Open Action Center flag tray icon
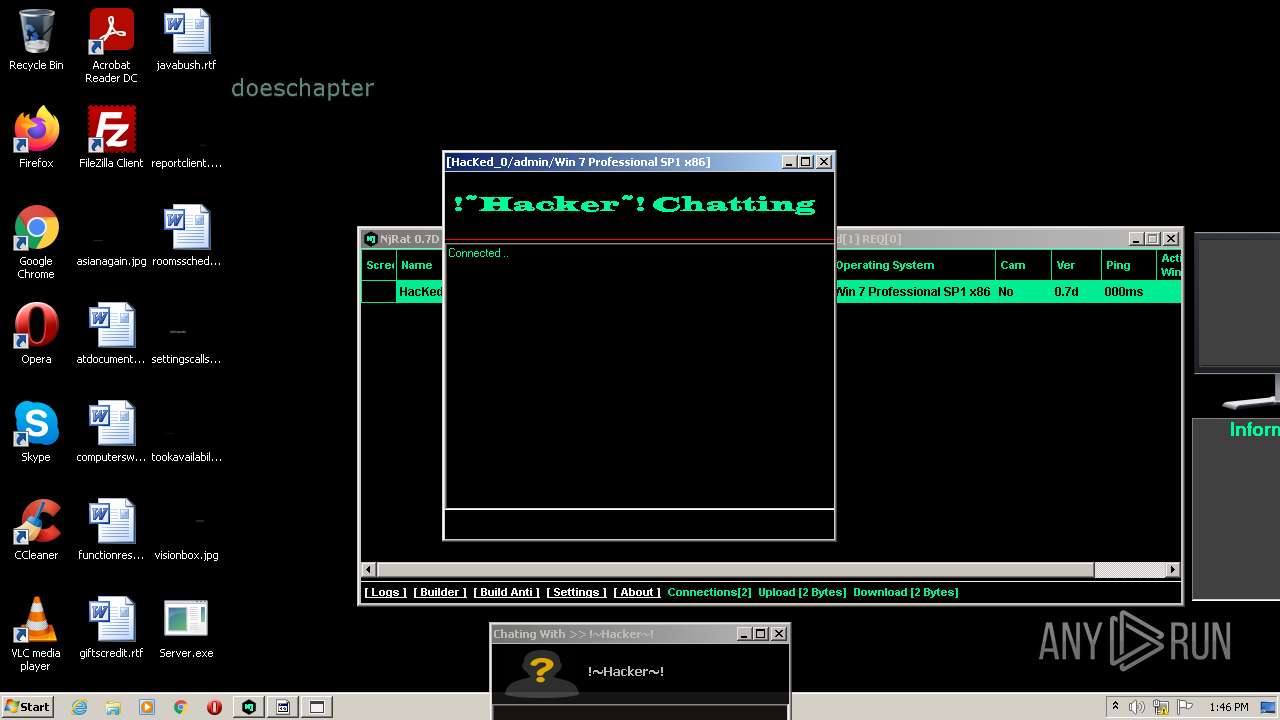The width and height of the screenshot is (1280, 720). pos(1183,707)
